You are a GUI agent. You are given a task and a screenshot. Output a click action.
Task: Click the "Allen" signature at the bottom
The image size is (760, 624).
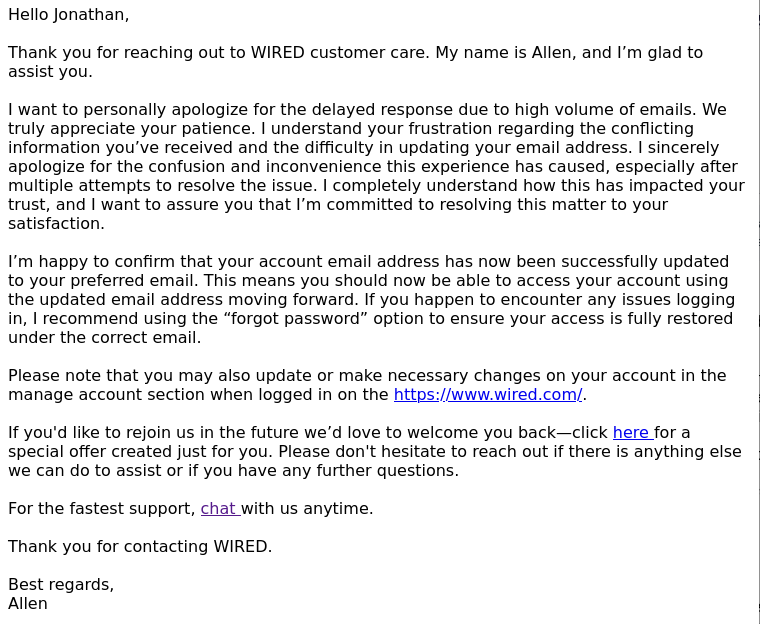[x=28, y=604]
